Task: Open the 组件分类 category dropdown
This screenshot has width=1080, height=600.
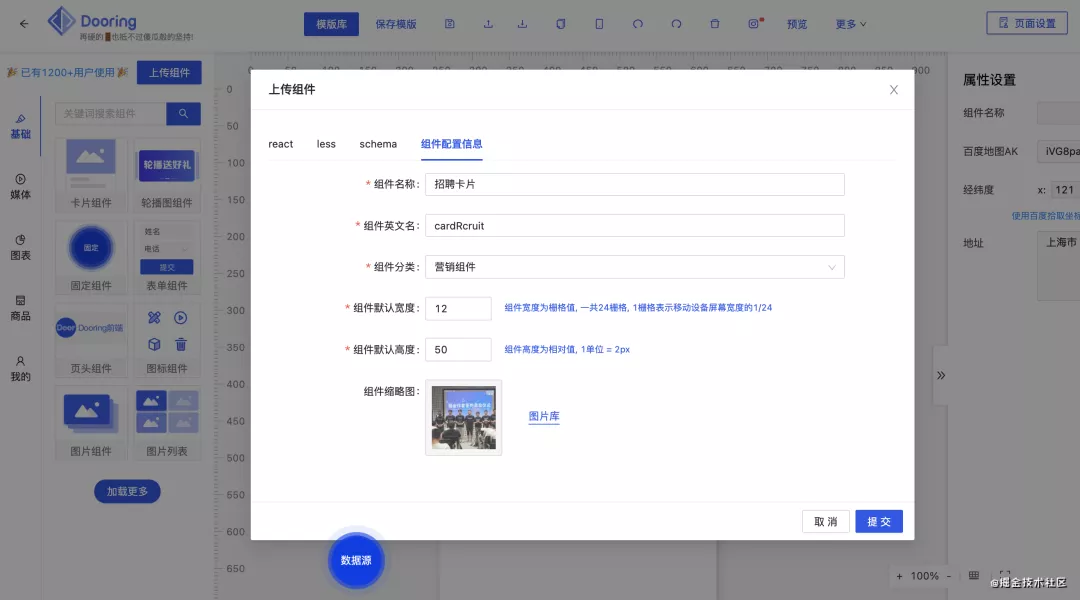Action: (x=636, y=267)
